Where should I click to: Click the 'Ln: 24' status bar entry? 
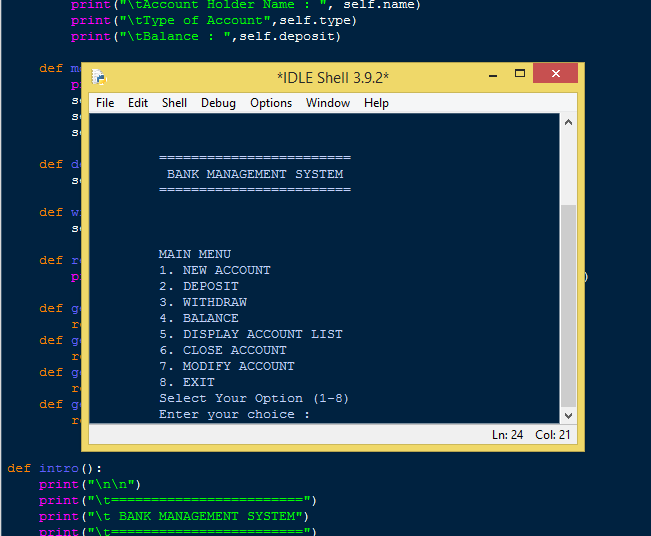507,435
